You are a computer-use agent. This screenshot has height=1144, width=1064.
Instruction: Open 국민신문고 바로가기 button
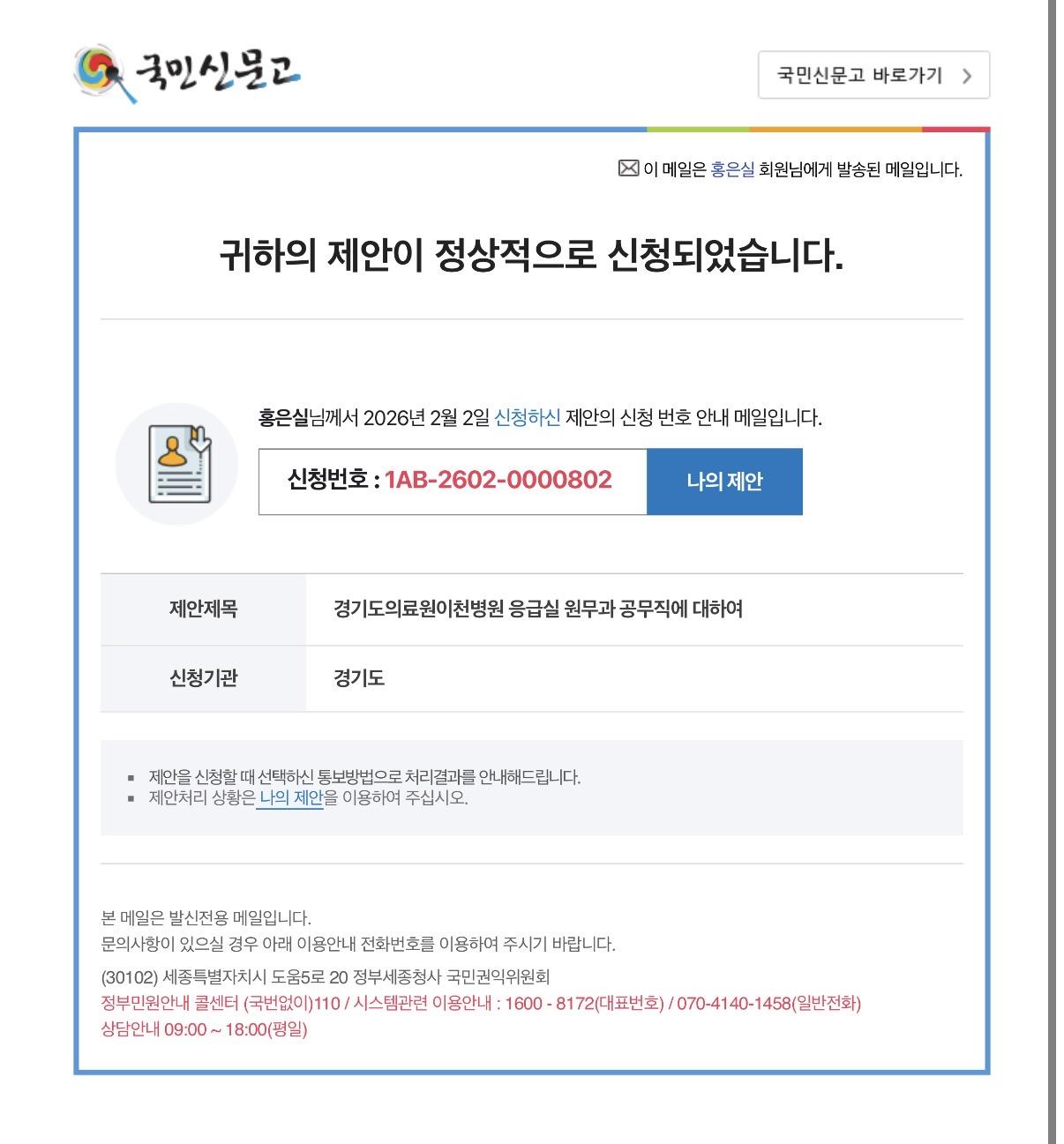(x=873, y=75)
